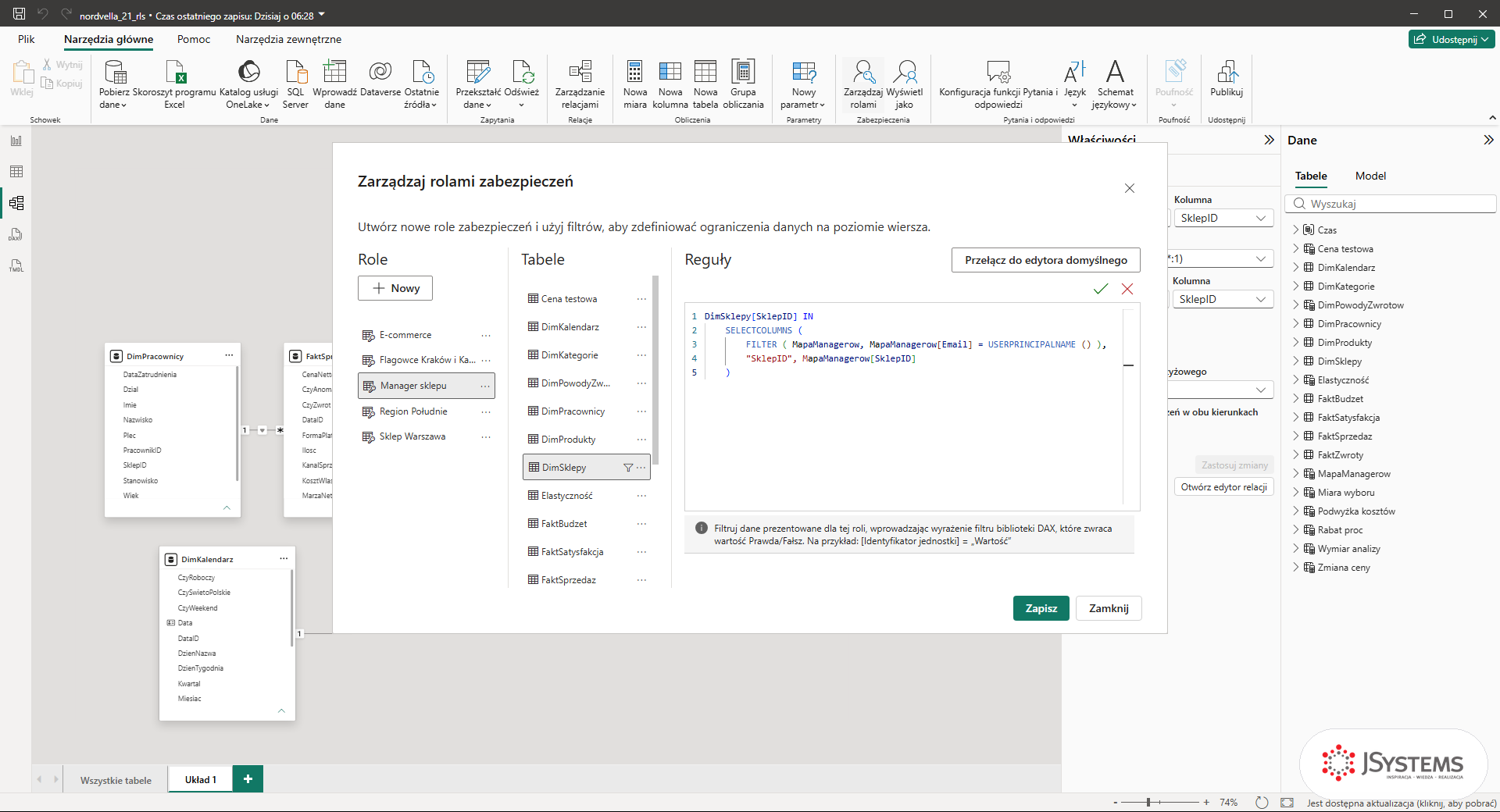Click Wyszukaj search field in Dane

pos(1391,204)
